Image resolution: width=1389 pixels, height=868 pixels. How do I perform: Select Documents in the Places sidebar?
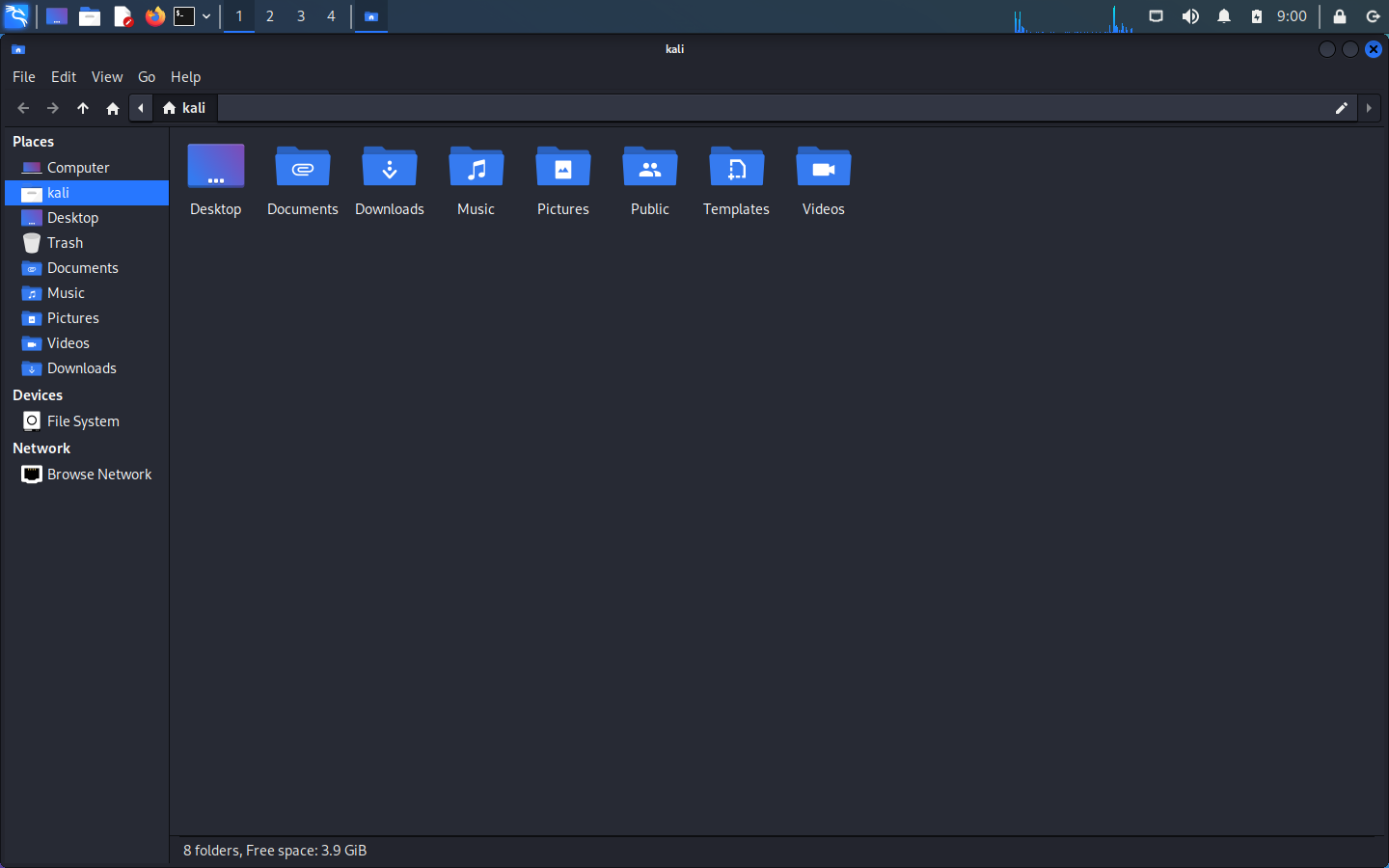pos(87,268)
